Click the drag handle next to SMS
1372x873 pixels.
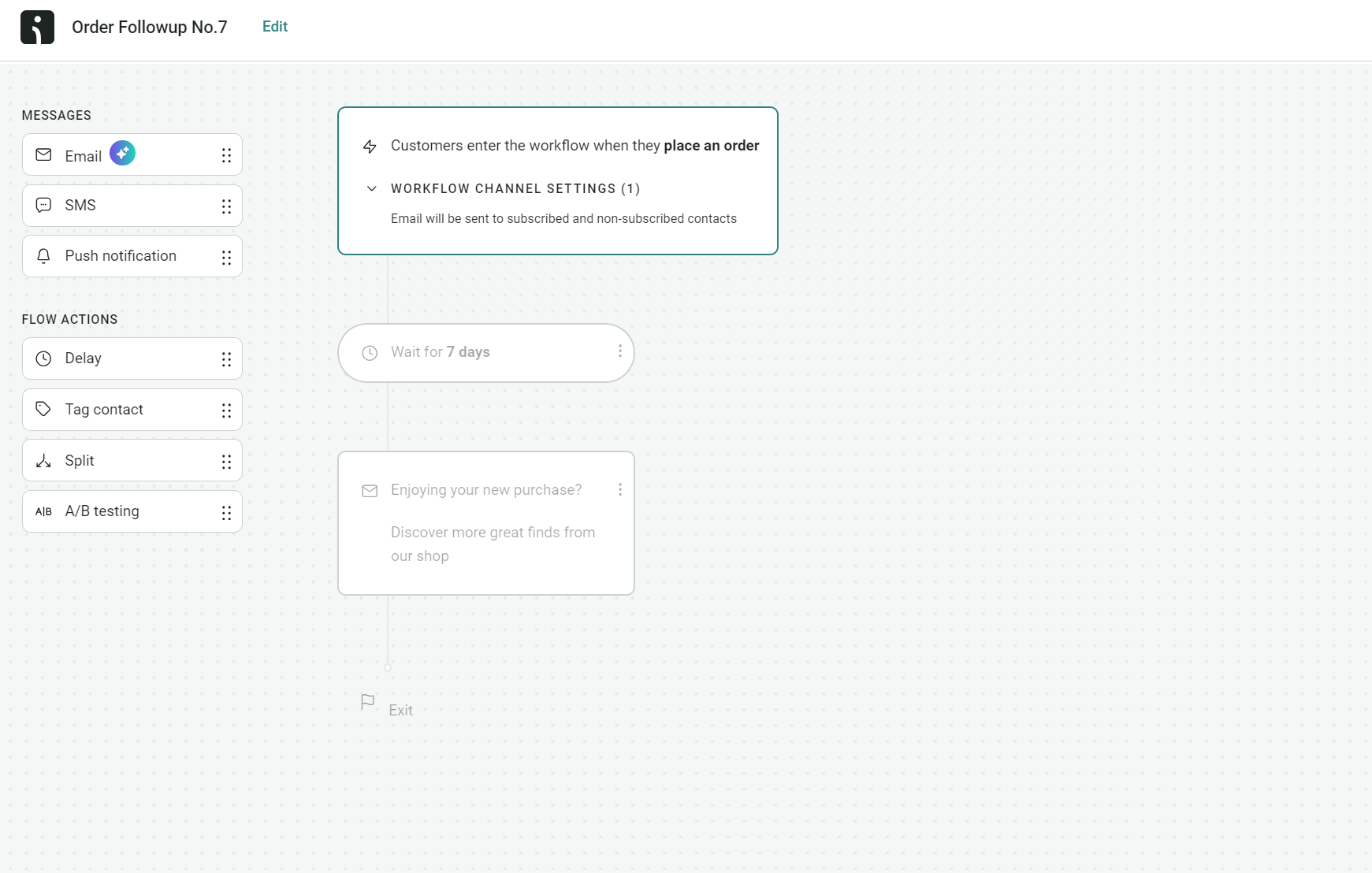pyautogui.click(x=227, y=206)
